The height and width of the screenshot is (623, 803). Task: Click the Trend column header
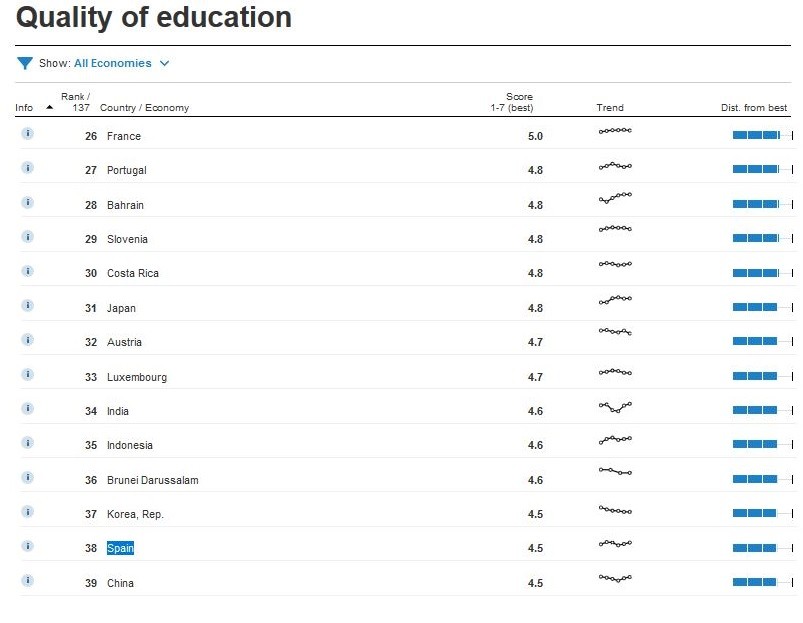[x=609, y=108]
